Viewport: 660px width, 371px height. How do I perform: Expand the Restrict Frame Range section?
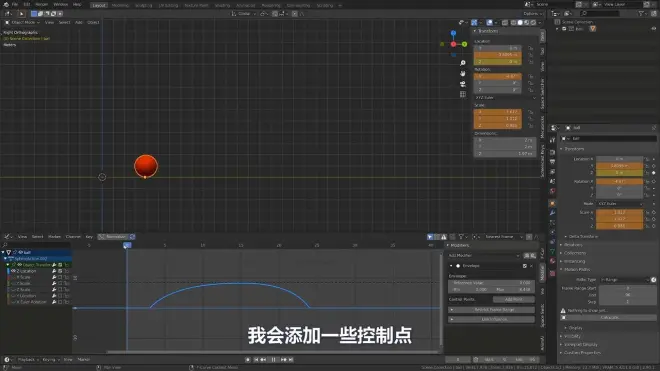pyautogui.click(x=491, y=310)
